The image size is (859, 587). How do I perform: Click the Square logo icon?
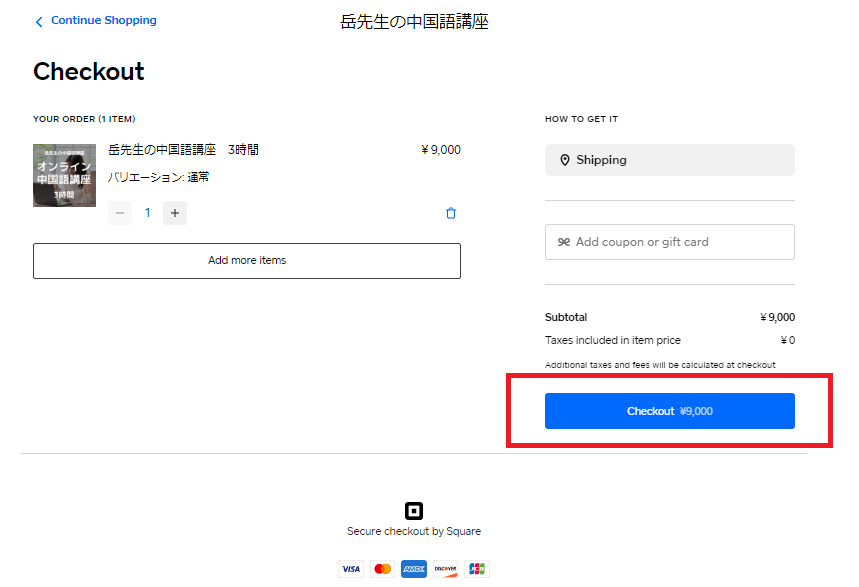(414, 511)
